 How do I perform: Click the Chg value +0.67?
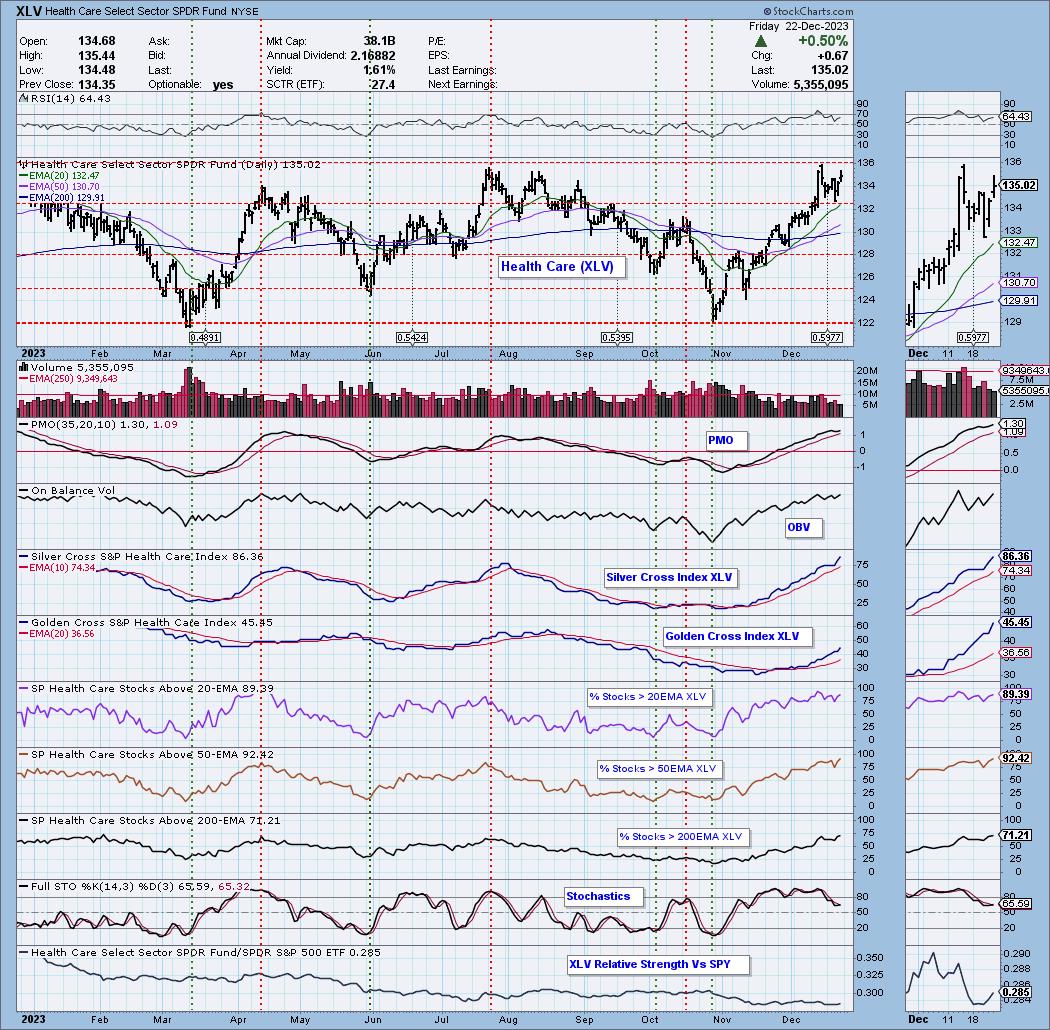[x=832, y=56]
